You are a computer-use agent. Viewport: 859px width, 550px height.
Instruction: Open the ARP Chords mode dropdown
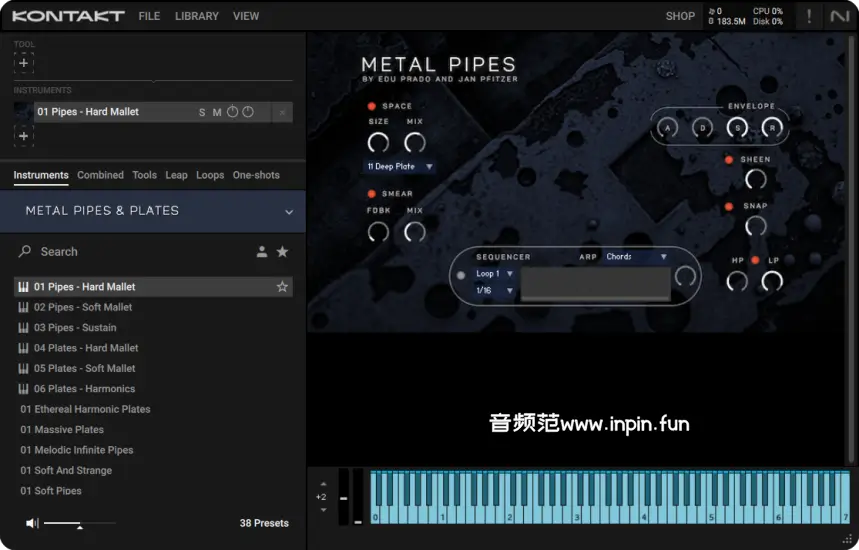(636, 257)
